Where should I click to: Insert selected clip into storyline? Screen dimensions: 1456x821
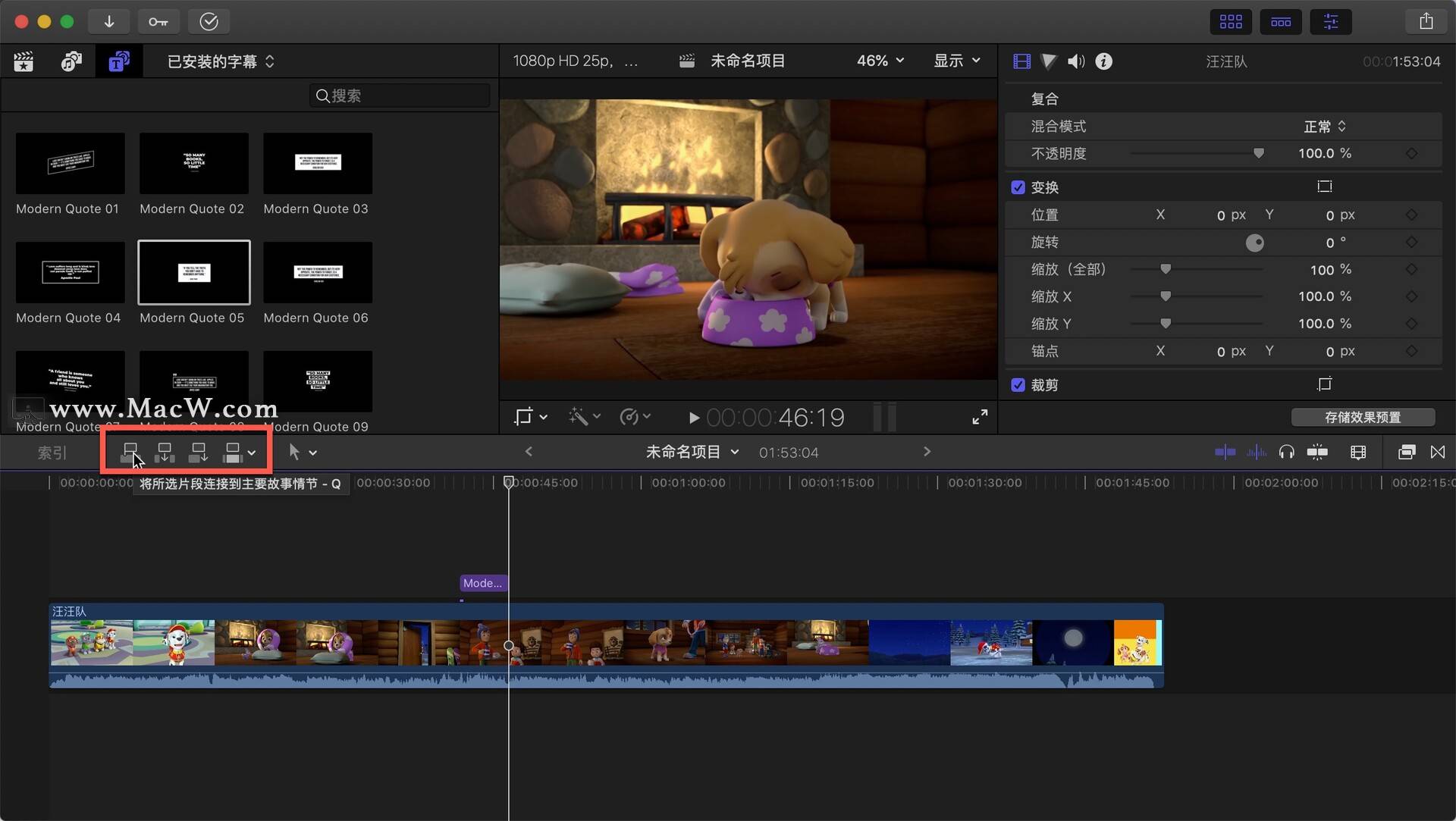coord(165,453)
